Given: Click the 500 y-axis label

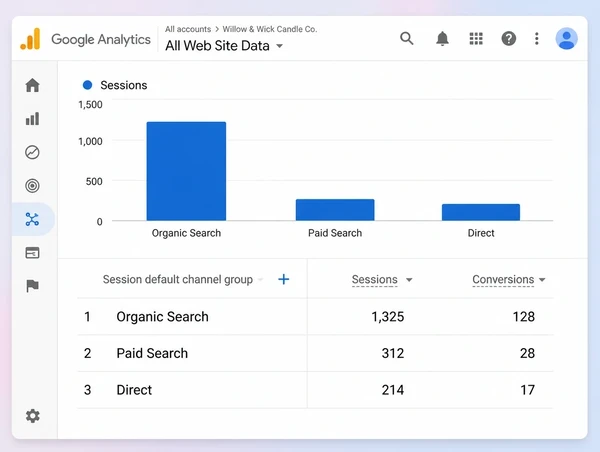Looking at the screenshot, I should (x=94, y=181).
